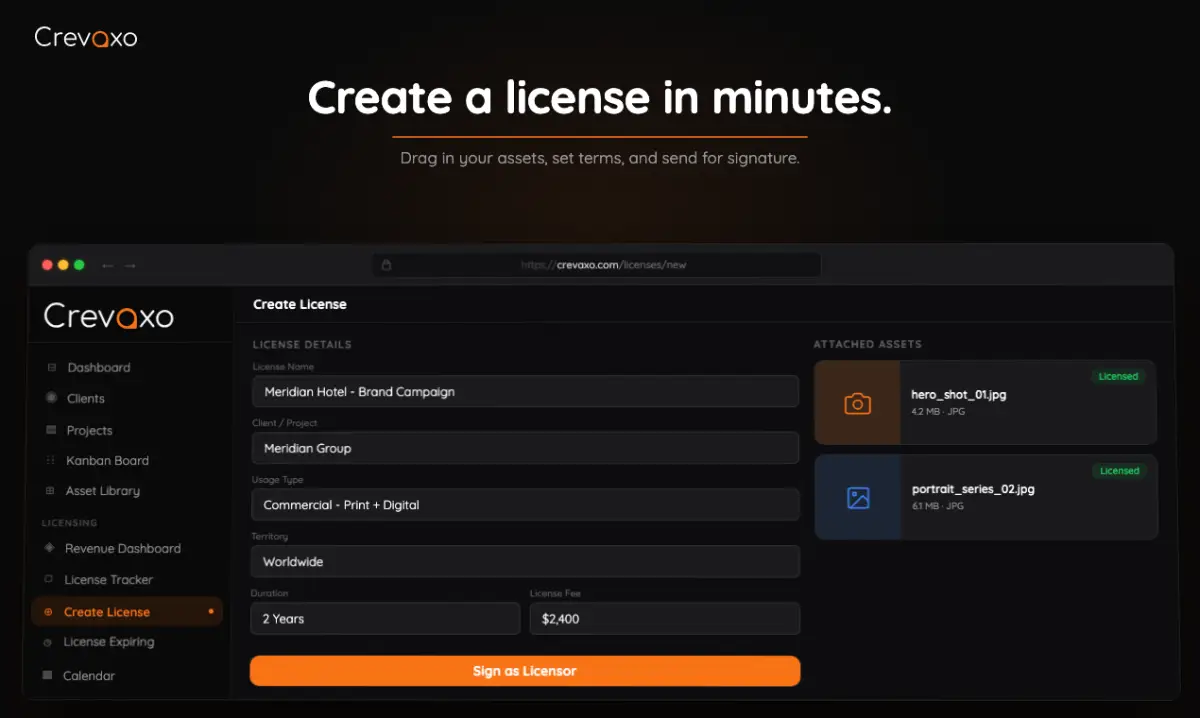Click the Client / Project field
The image size is (1200, 718).
click(525, 448)
